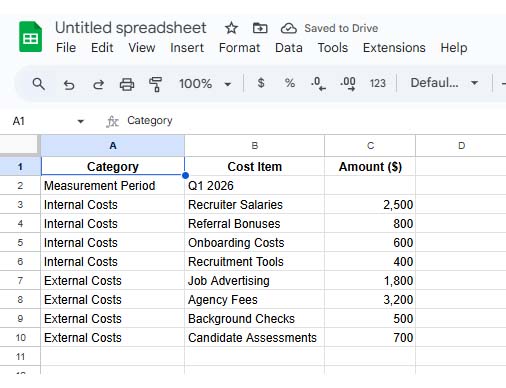506x388 pixels.
Task: Click the Cost Item header cell
Action: click(254, 166)
